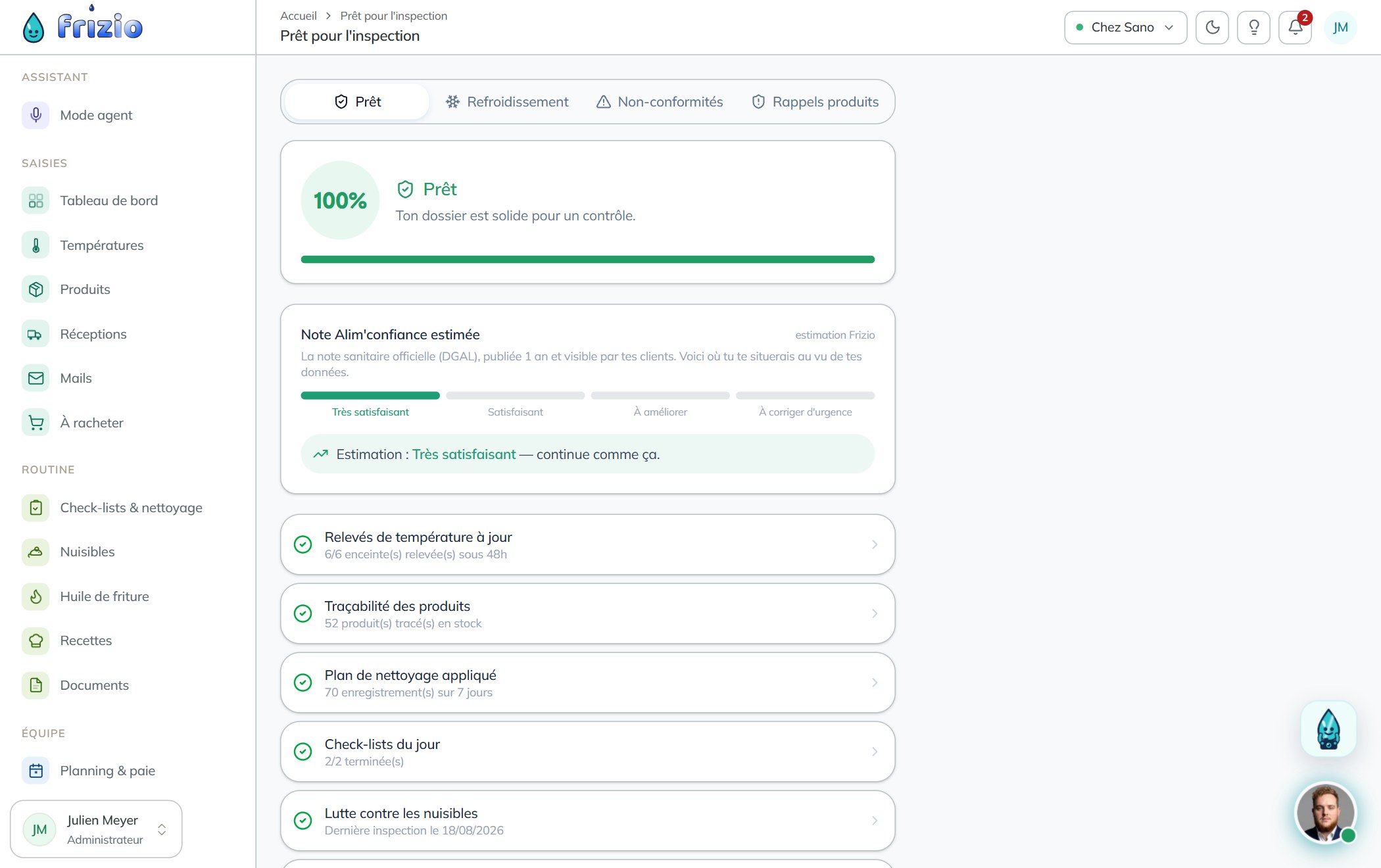This screenshot has width=1381, height=868.
Task: Click Check-lists & nettoyage clipboard icon
Action: pyautogui.click(x=36, y=508)
